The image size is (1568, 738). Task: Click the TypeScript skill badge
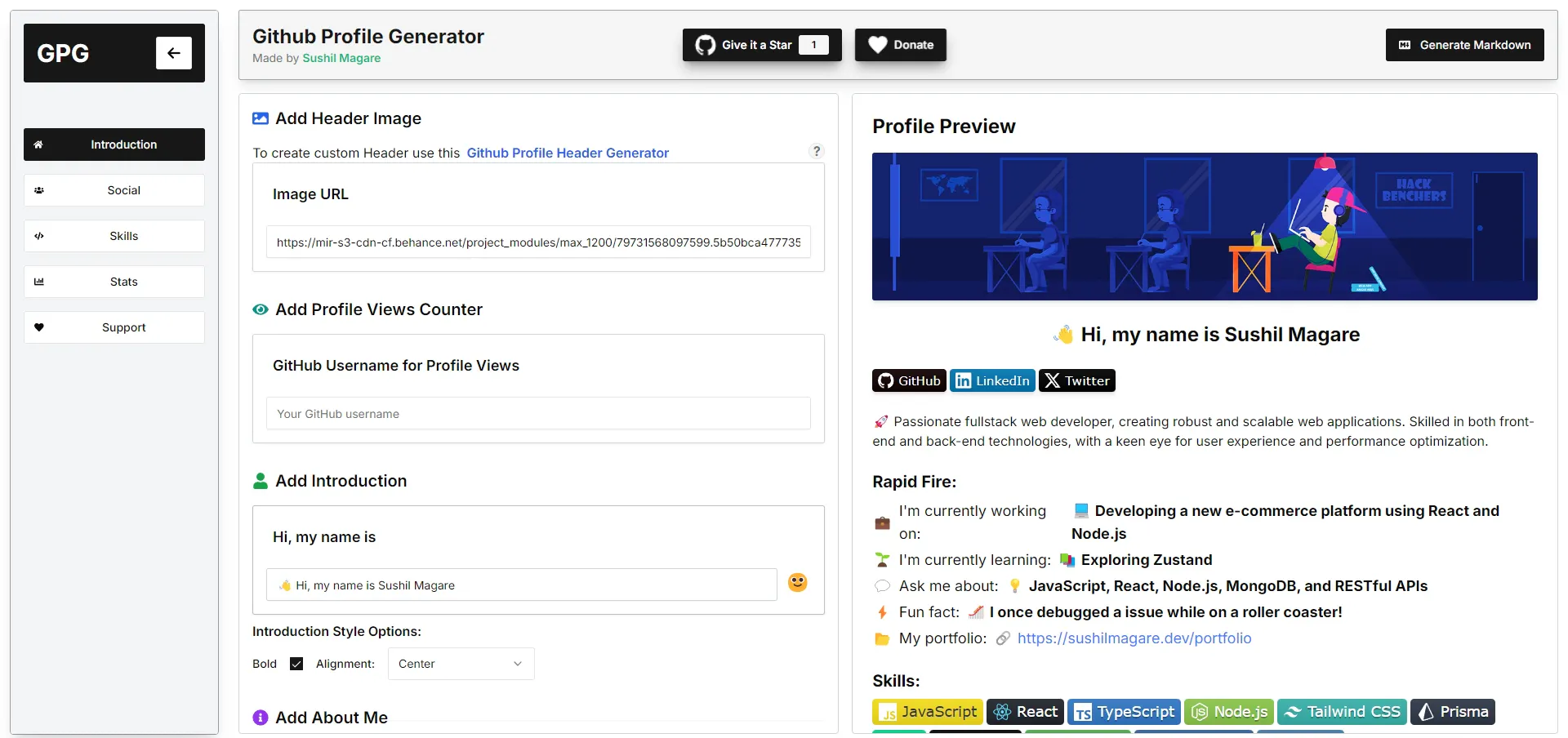(1124, 712)
